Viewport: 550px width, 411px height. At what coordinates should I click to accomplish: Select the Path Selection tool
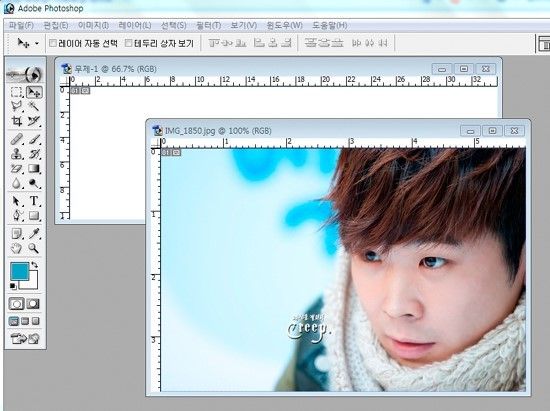coord(16,201)
